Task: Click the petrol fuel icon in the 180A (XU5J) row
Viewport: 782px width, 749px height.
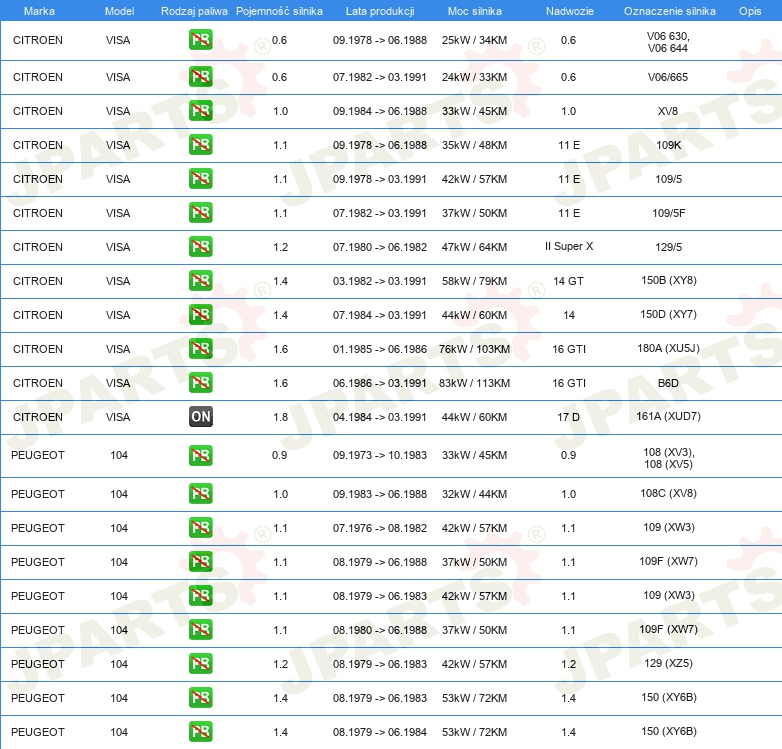Action: [200, 349]
